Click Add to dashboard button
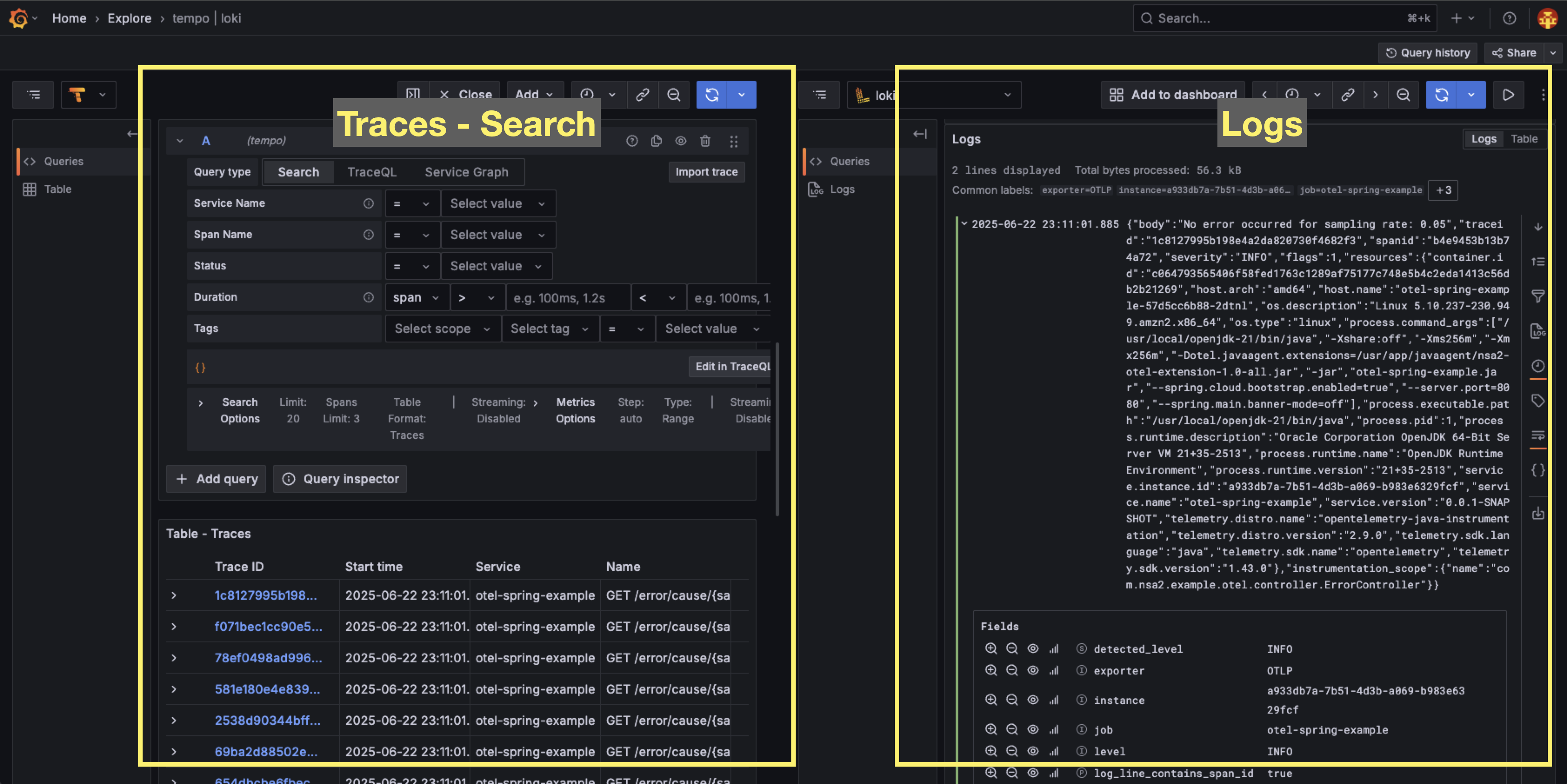The image size is (1567, 784). click(x=1172, y=94)
